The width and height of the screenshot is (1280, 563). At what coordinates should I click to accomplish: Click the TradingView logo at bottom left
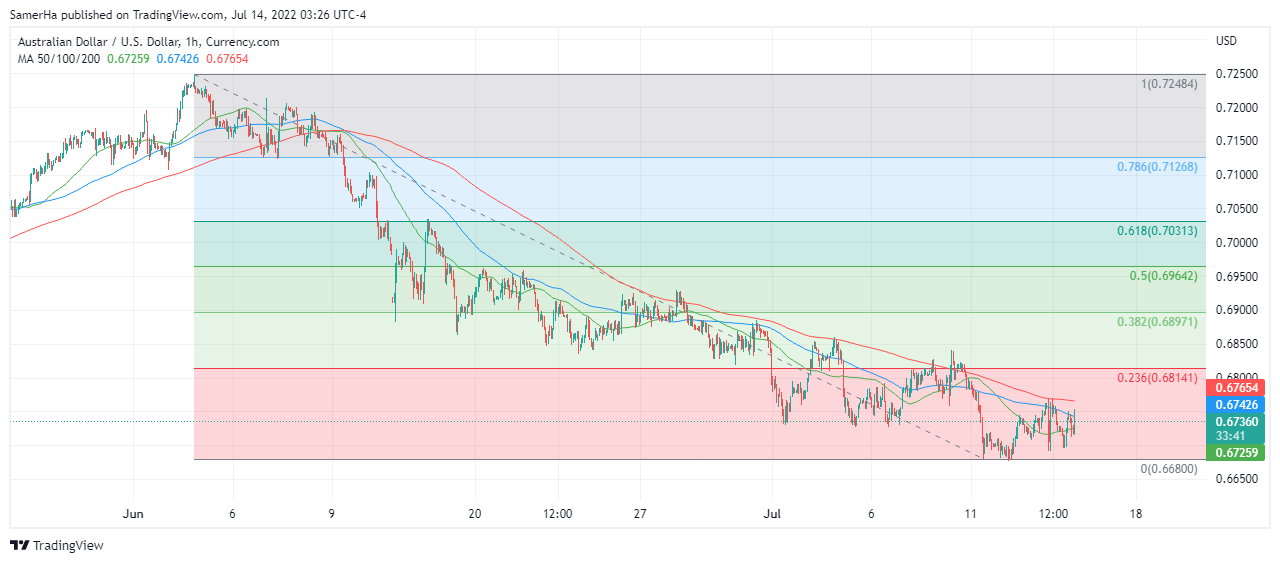57,545
